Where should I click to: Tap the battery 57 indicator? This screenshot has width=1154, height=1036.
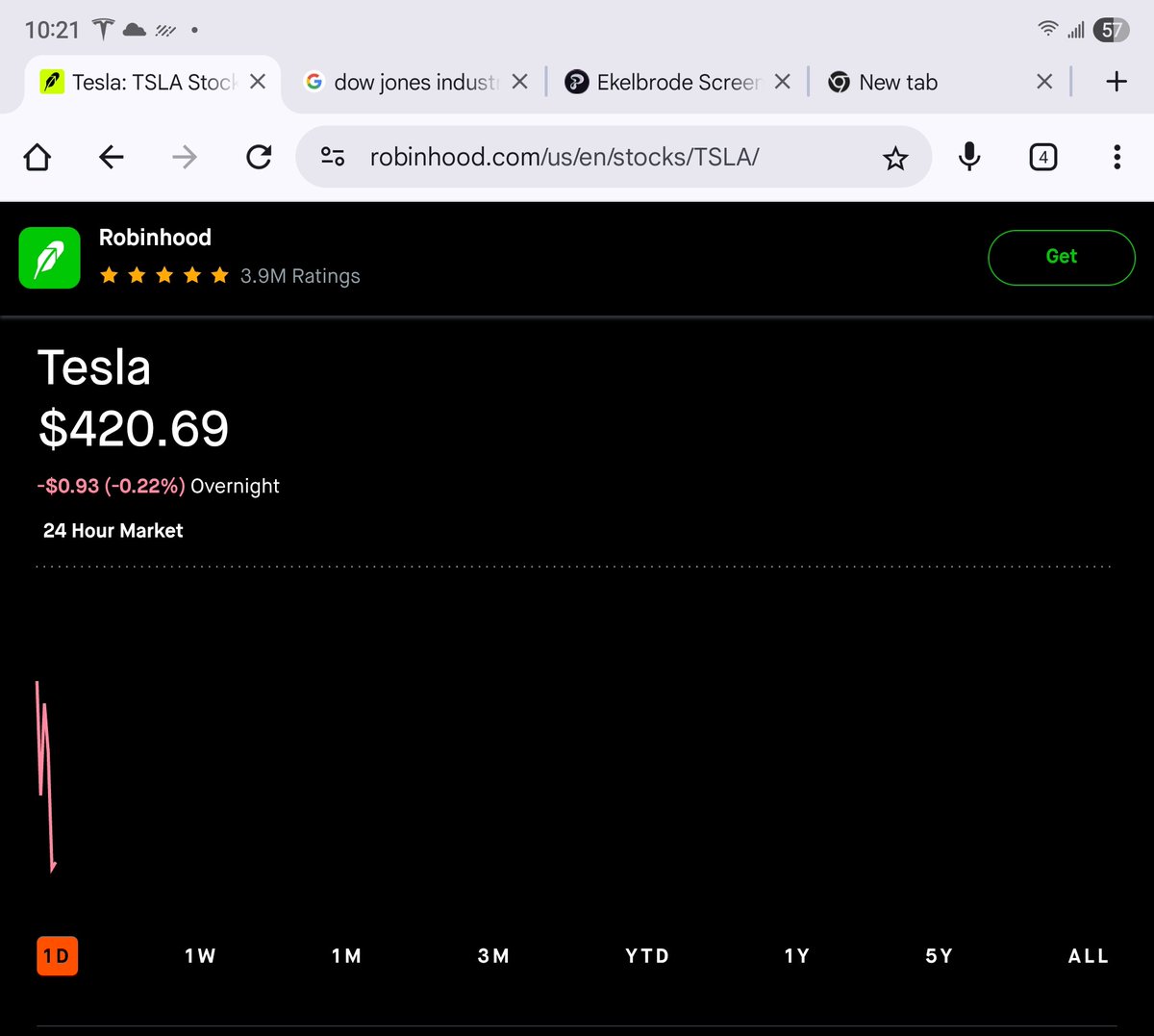[1112, 30]
